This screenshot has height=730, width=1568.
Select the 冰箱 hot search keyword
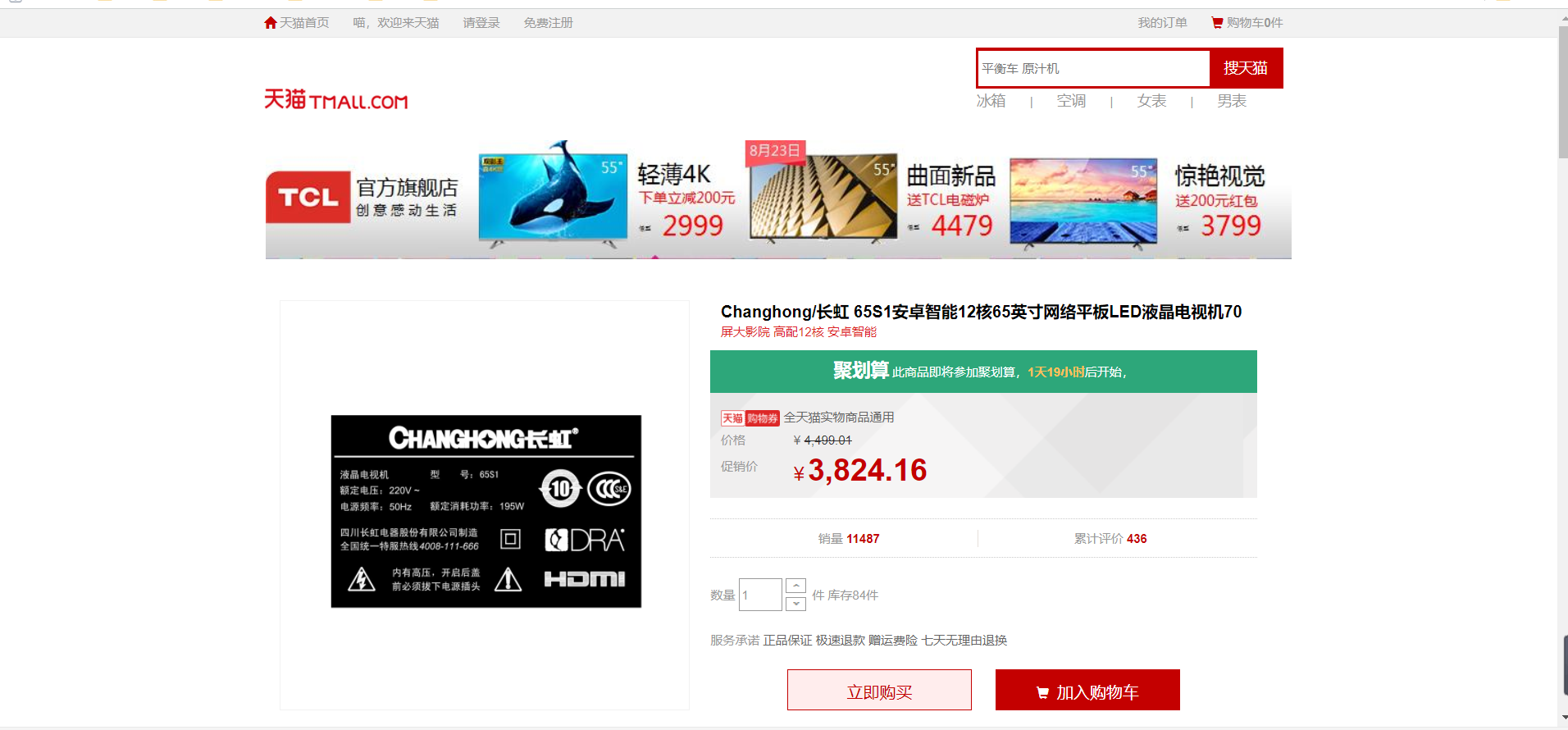(991, 101)
